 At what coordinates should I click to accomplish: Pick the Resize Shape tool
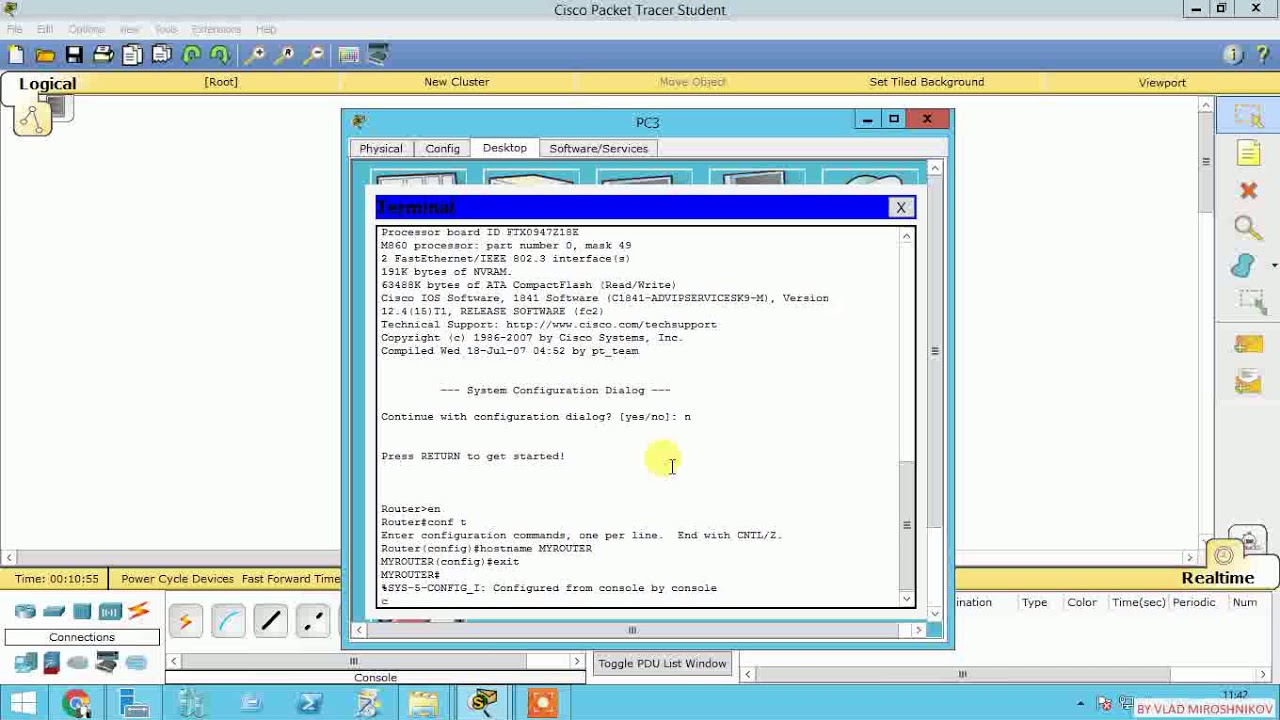(1250, 301)
